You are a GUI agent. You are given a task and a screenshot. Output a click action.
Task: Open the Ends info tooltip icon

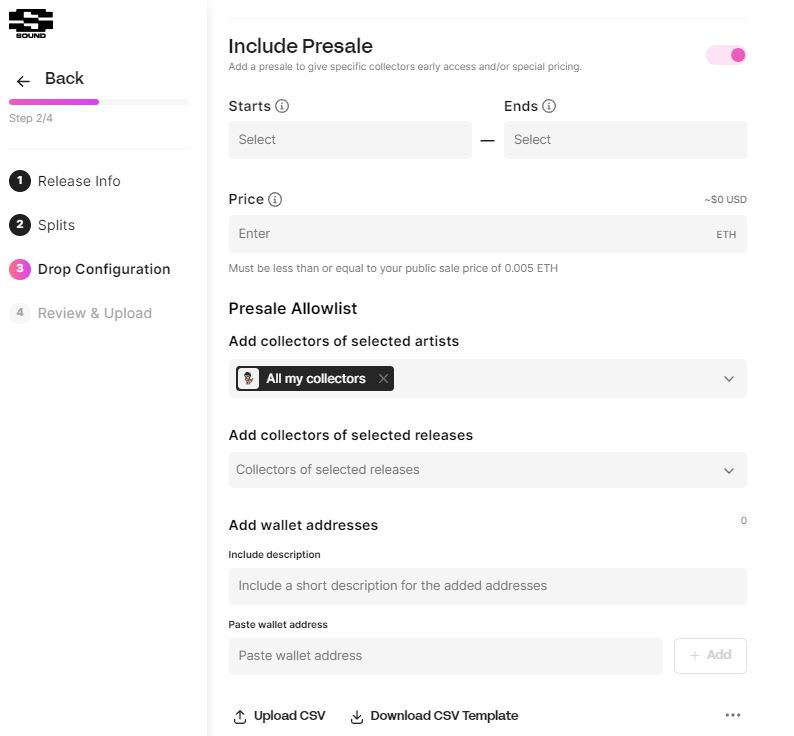549,106
